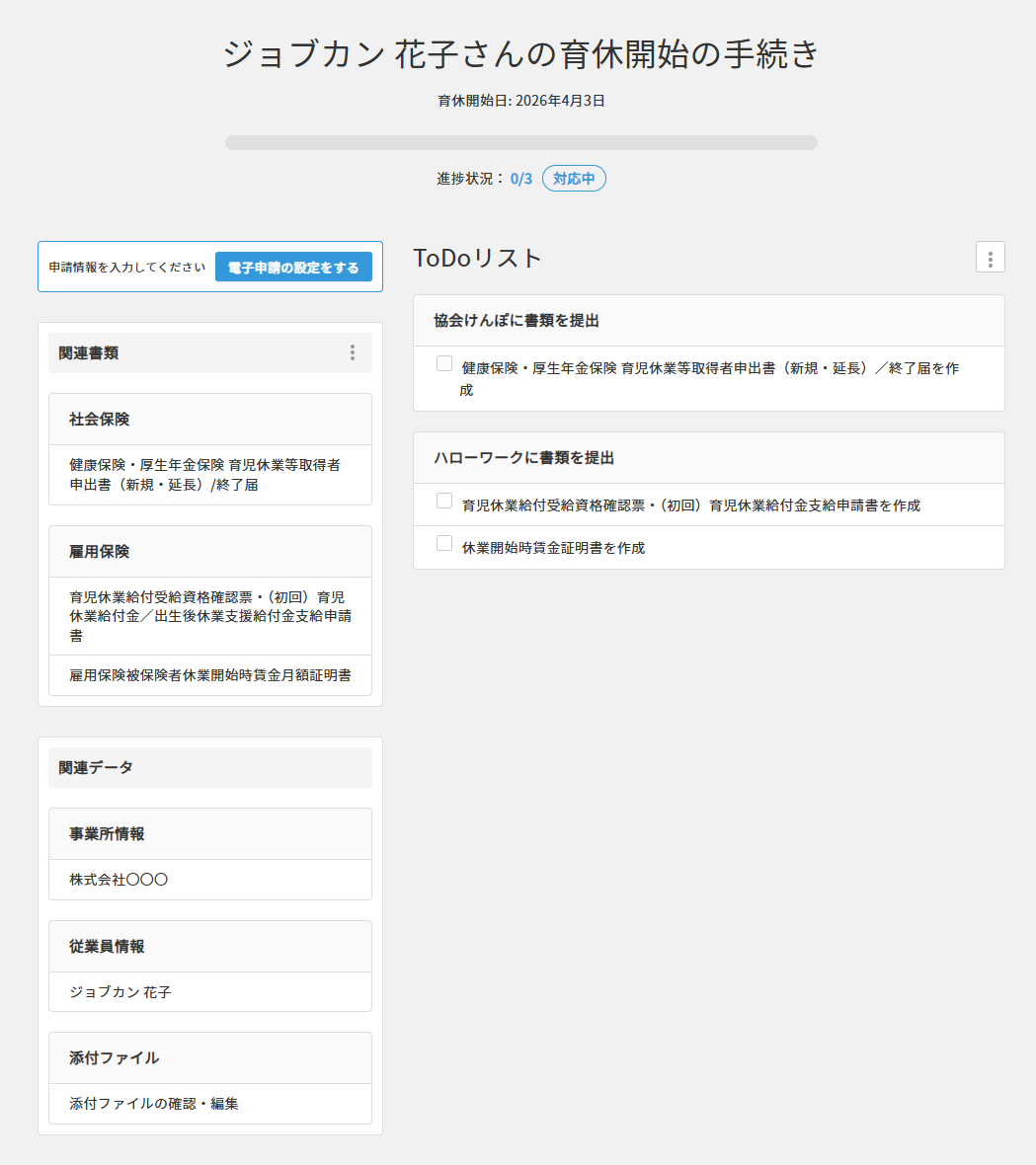Open 育児休業給付金／出生後休業支援給付金支給申請書 document
Viewport: 1036px width, 1165px height.
point(210,616)
